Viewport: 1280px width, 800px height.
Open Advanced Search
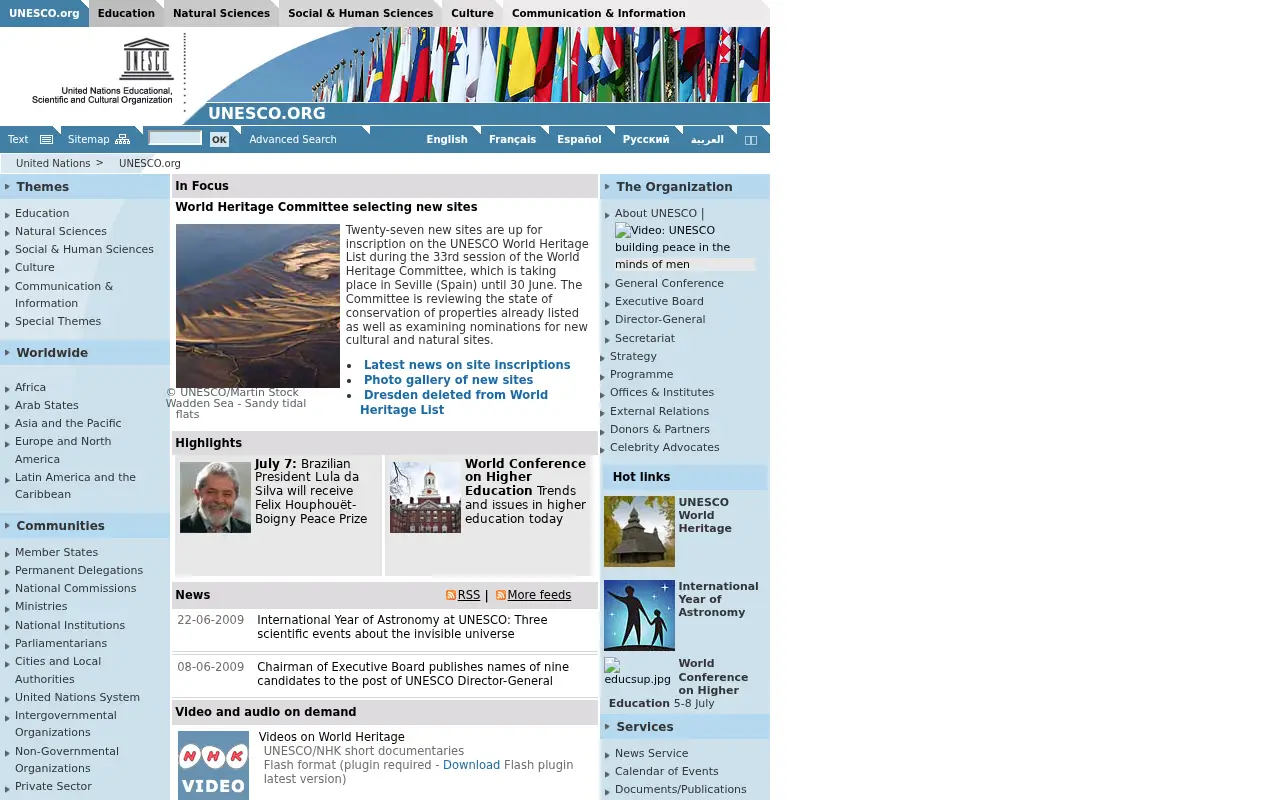(x=293, y=140)
